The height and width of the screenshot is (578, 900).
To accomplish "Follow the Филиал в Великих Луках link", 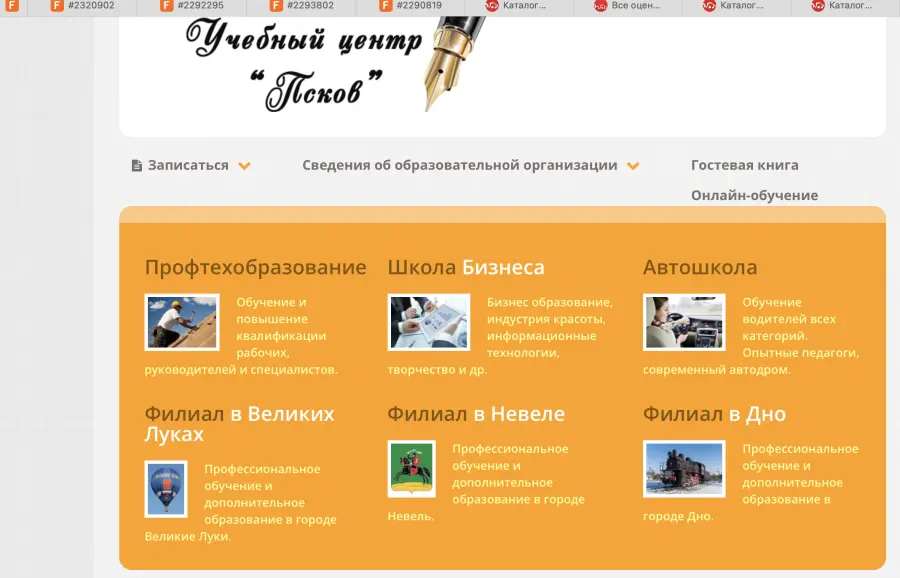I will coord(239,423).
